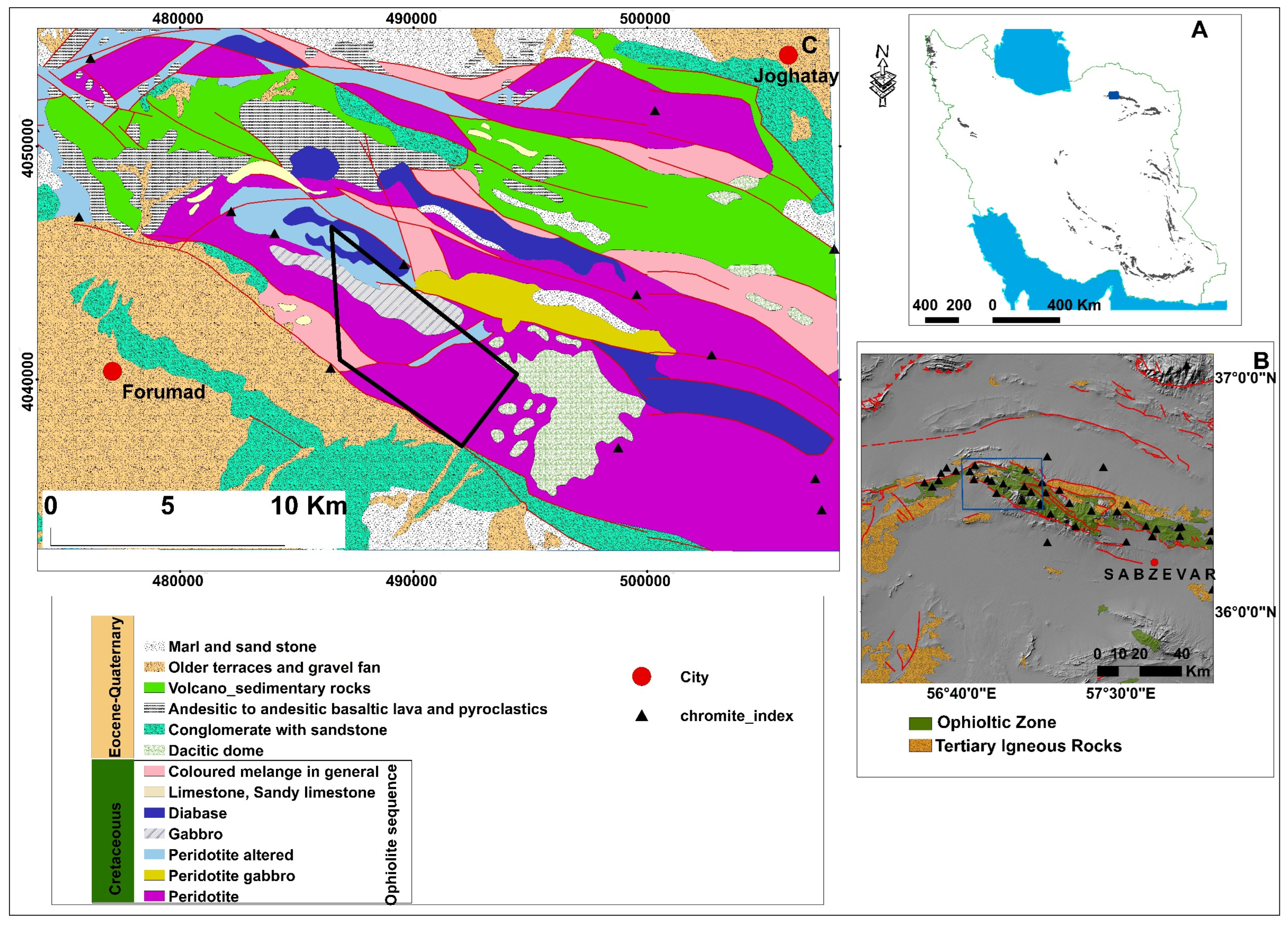
Task: Click the large letter A panel label
Action: (x=1199, y=30)
